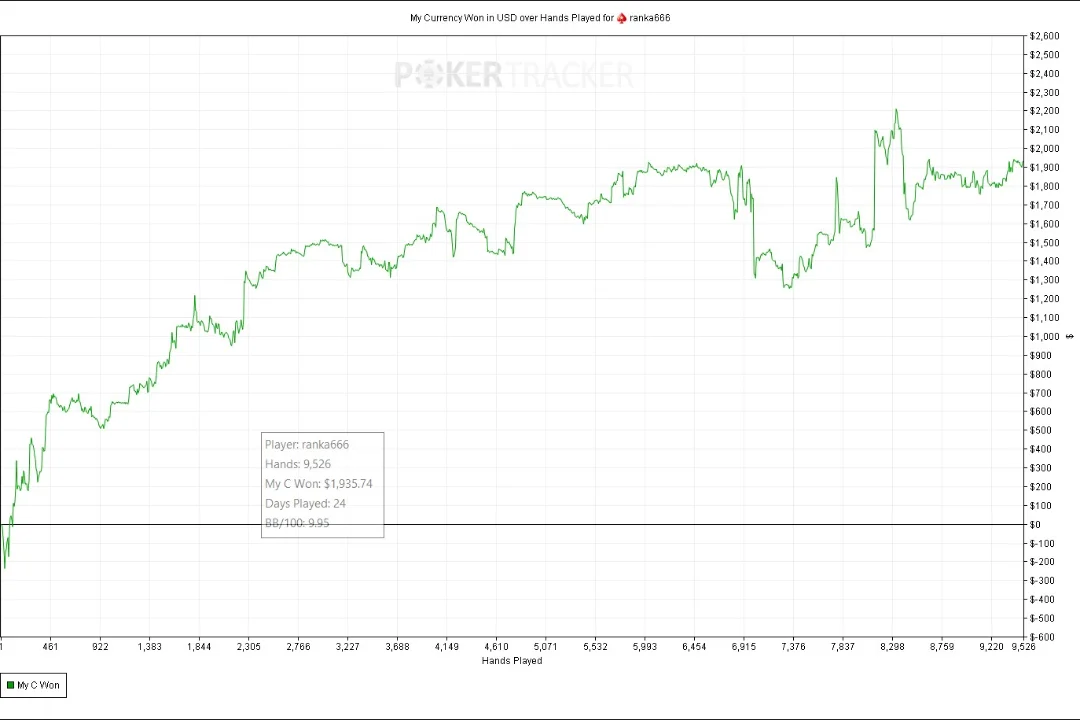Screen dimensions: 1080x720
Task: Click the highest peak of the green line
Action: coord(896,110)
